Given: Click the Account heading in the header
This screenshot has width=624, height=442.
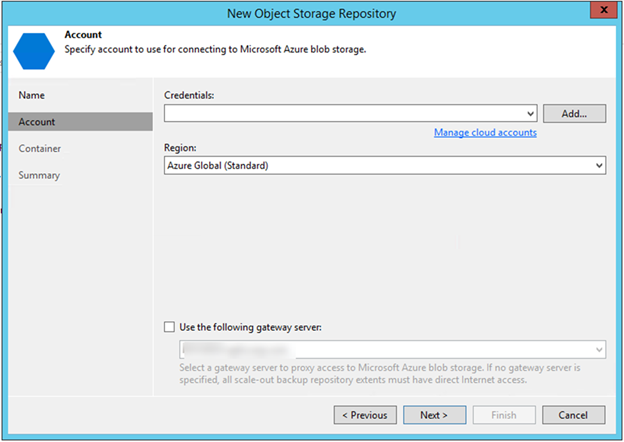Looking at the screenshot, I should [x=83, y=35].
